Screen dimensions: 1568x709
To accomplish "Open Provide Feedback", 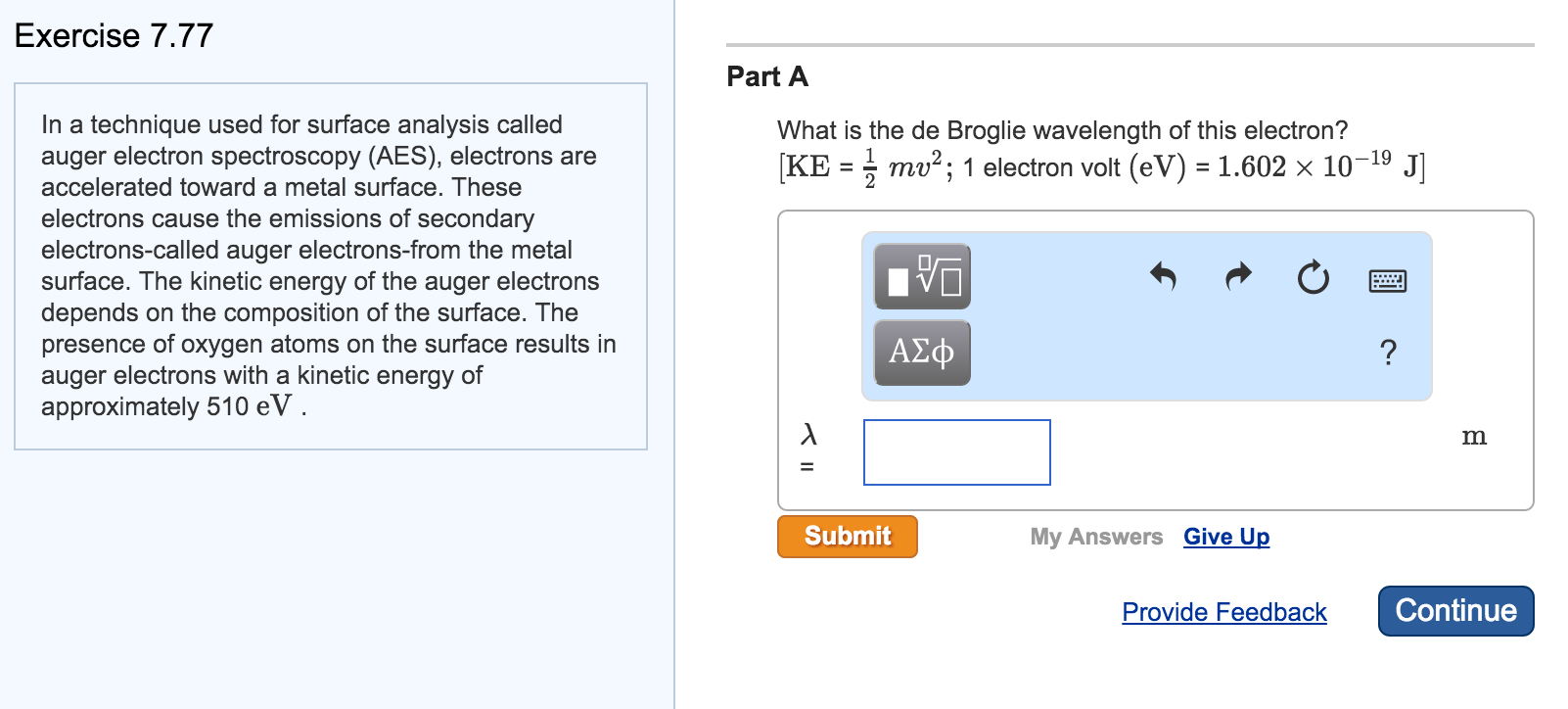I will (1224, 611).
